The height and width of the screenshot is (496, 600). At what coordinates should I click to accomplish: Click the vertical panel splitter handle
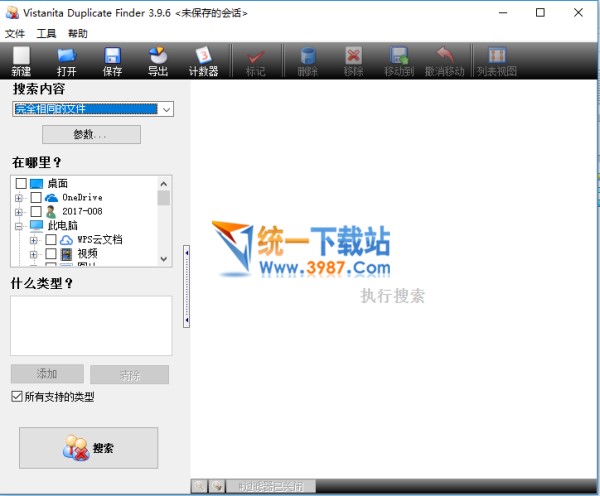click(x=186, y=286)
